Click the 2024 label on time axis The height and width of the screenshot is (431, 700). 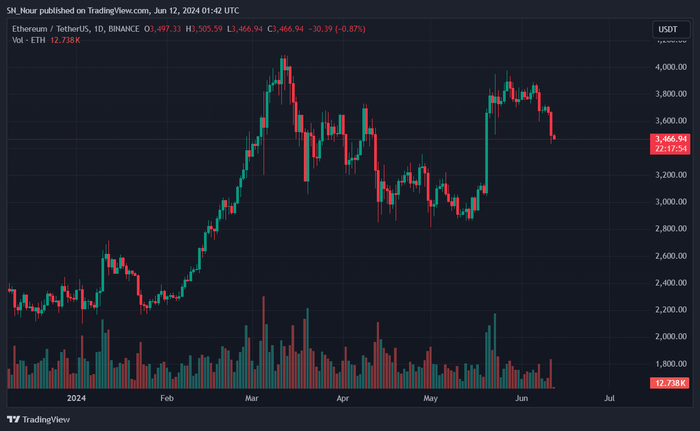tap(76, 398)
